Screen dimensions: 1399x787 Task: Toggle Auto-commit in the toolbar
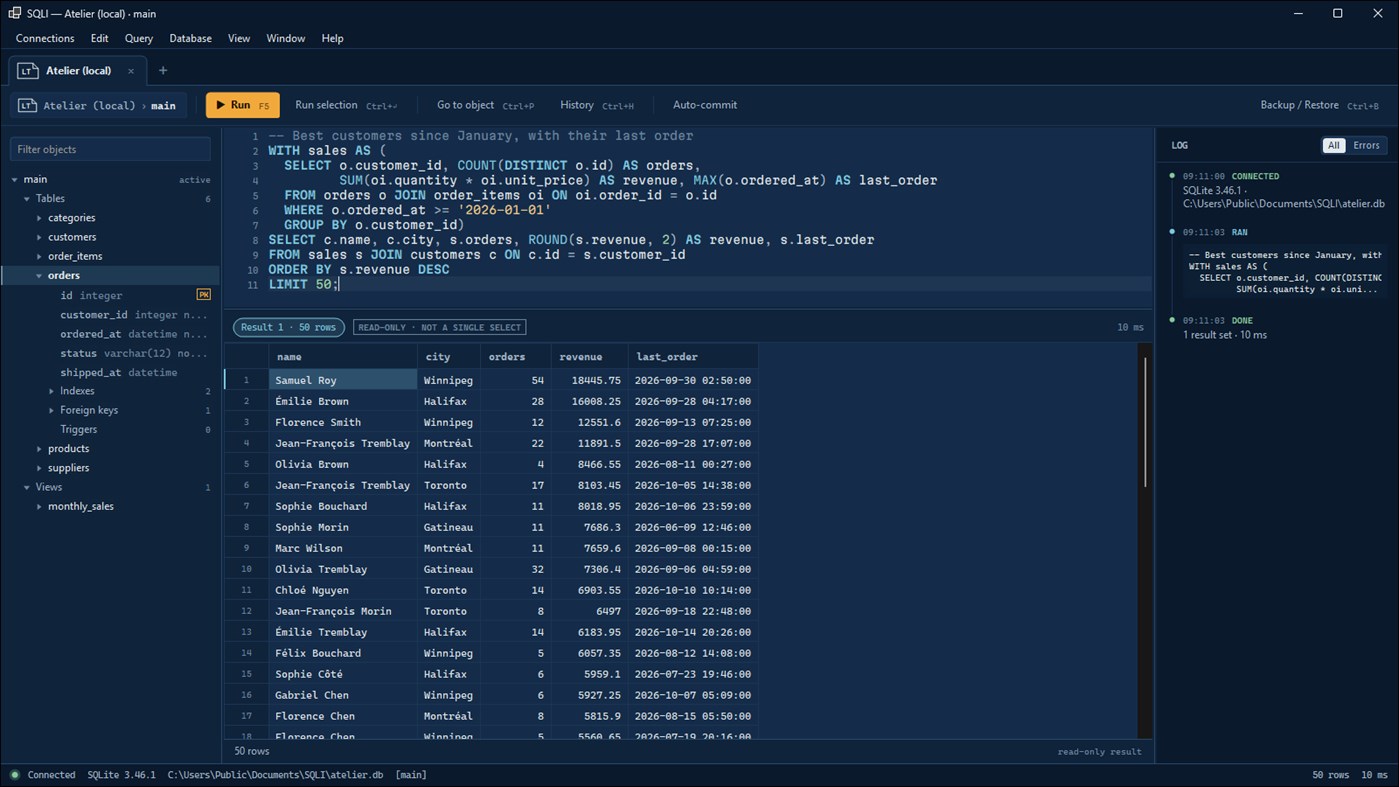(x=705, y=105)
